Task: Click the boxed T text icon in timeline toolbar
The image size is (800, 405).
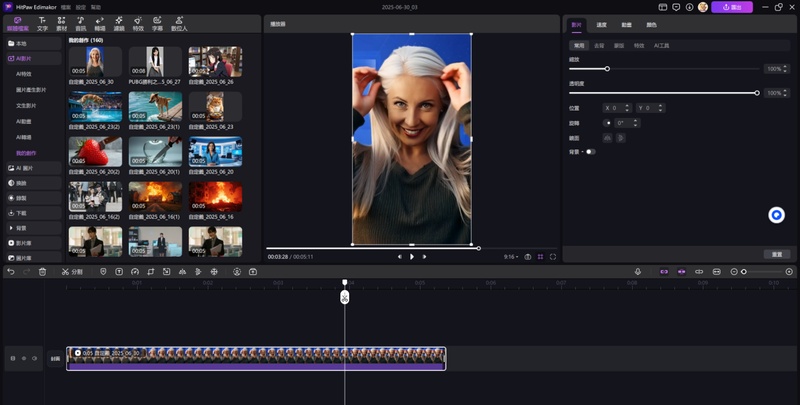Action: (119, 272)
